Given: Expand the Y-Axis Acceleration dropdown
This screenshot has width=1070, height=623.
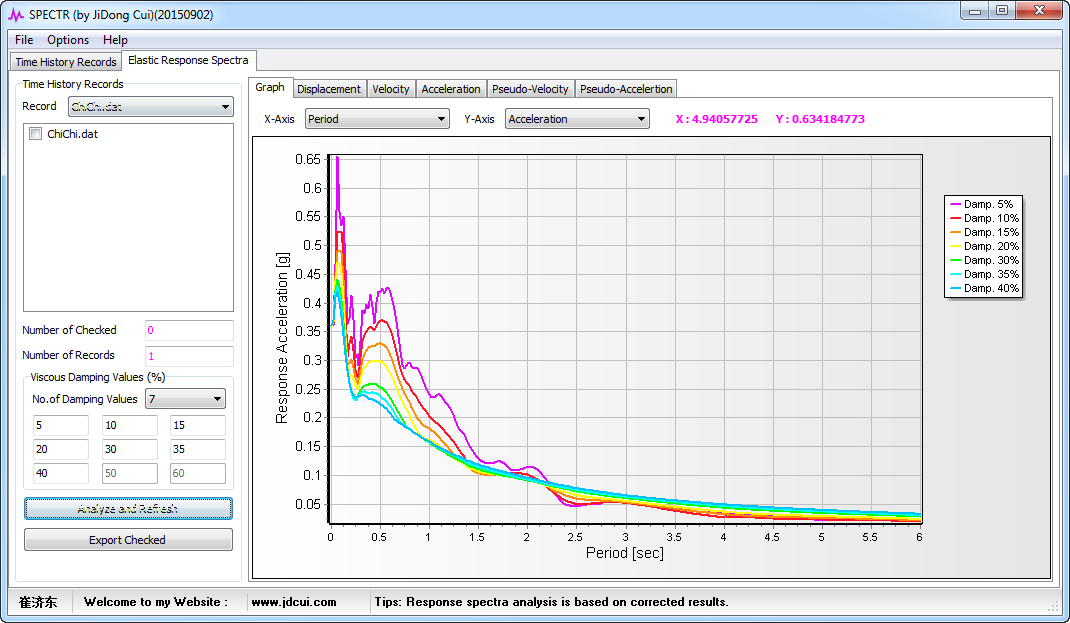Looking at the screenshot, I should click(x=577, y=119).
